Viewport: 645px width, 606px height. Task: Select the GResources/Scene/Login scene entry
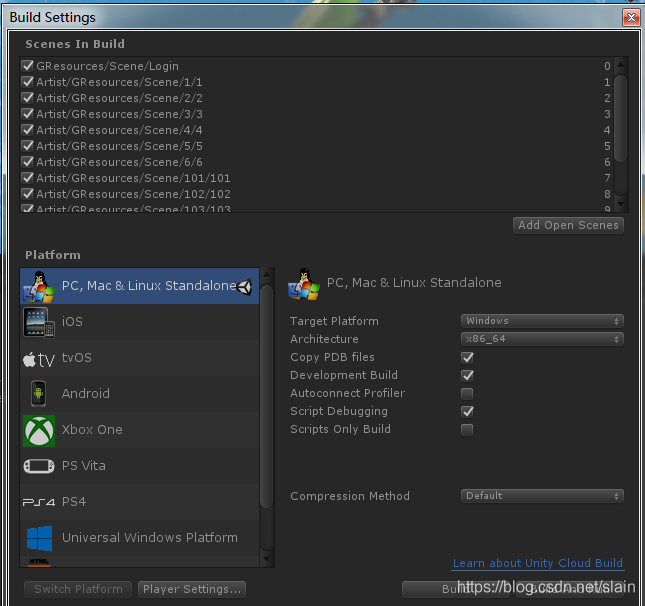[x=316, y=66]
